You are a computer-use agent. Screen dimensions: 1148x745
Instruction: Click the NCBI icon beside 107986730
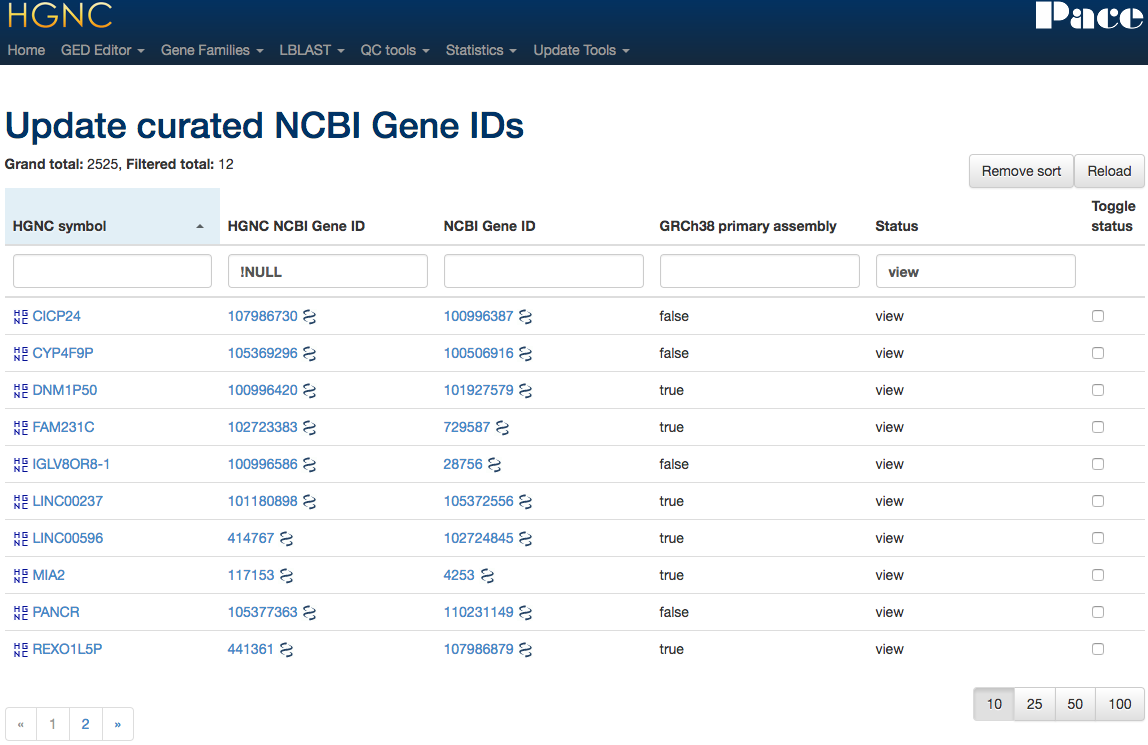pos(310,317)
